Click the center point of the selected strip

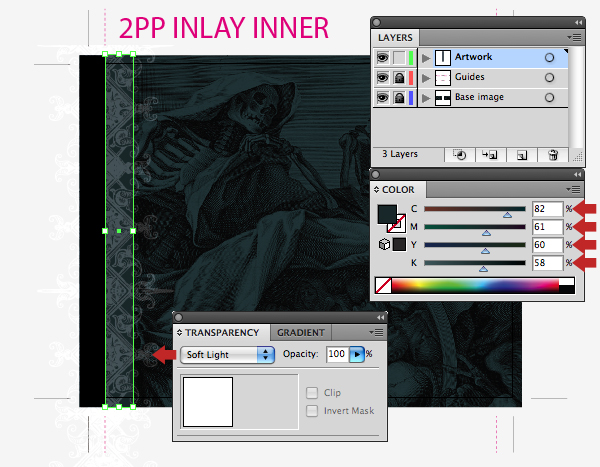[x=119, y=231]
